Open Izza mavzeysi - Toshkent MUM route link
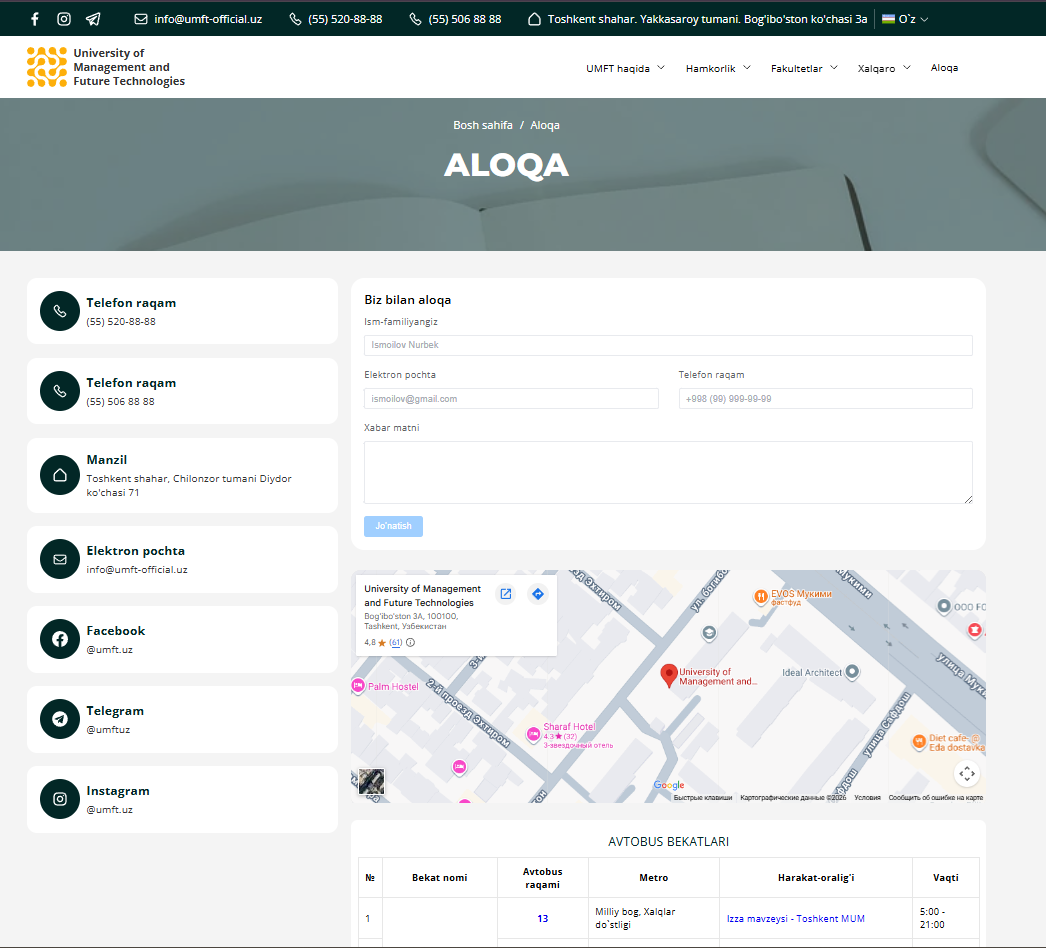This screenshot has height=948, width=1046. click(795, 919)
